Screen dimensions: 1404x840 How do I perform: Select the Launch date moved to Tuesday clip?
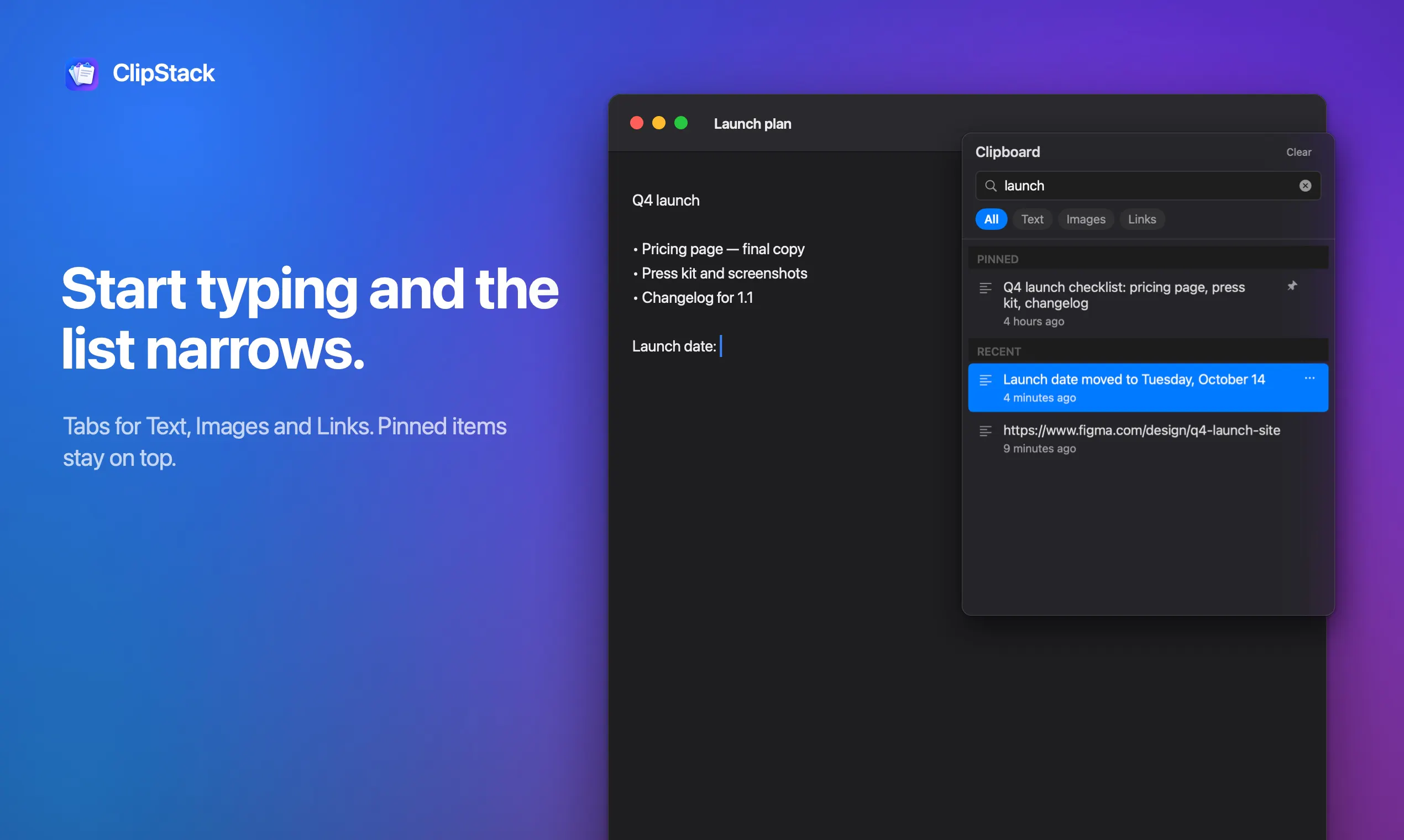tap(1148, 388)
